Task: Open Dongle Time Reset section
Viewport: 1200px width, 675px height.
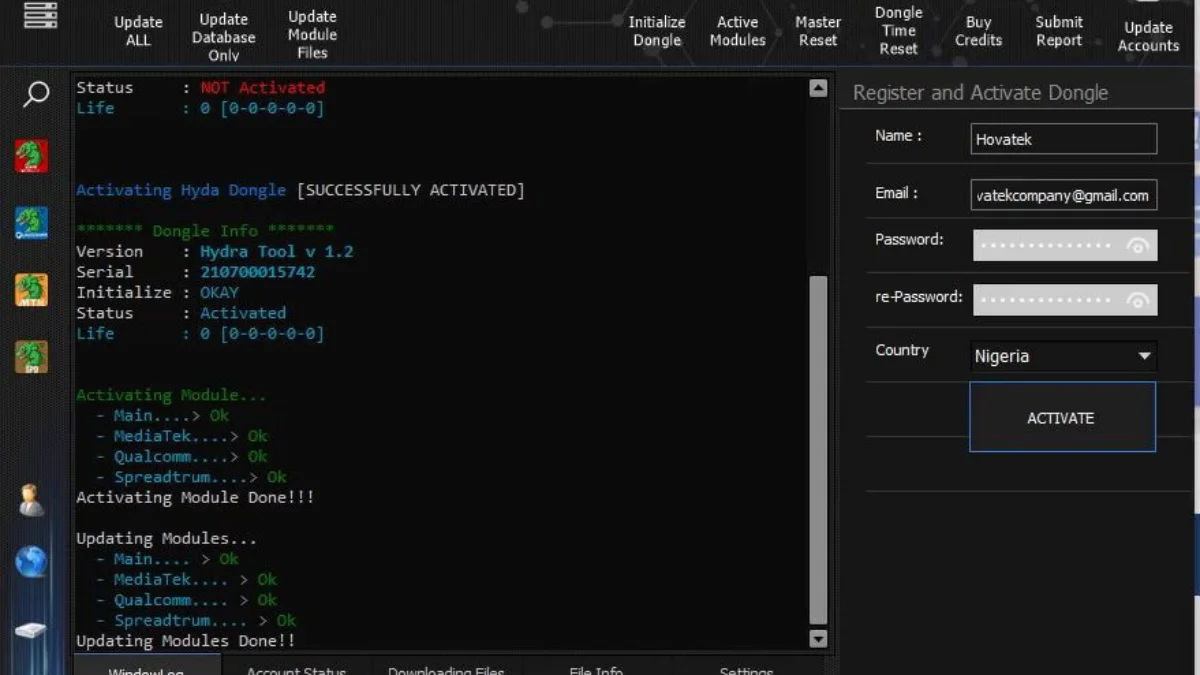Action: tap(898, 30)
